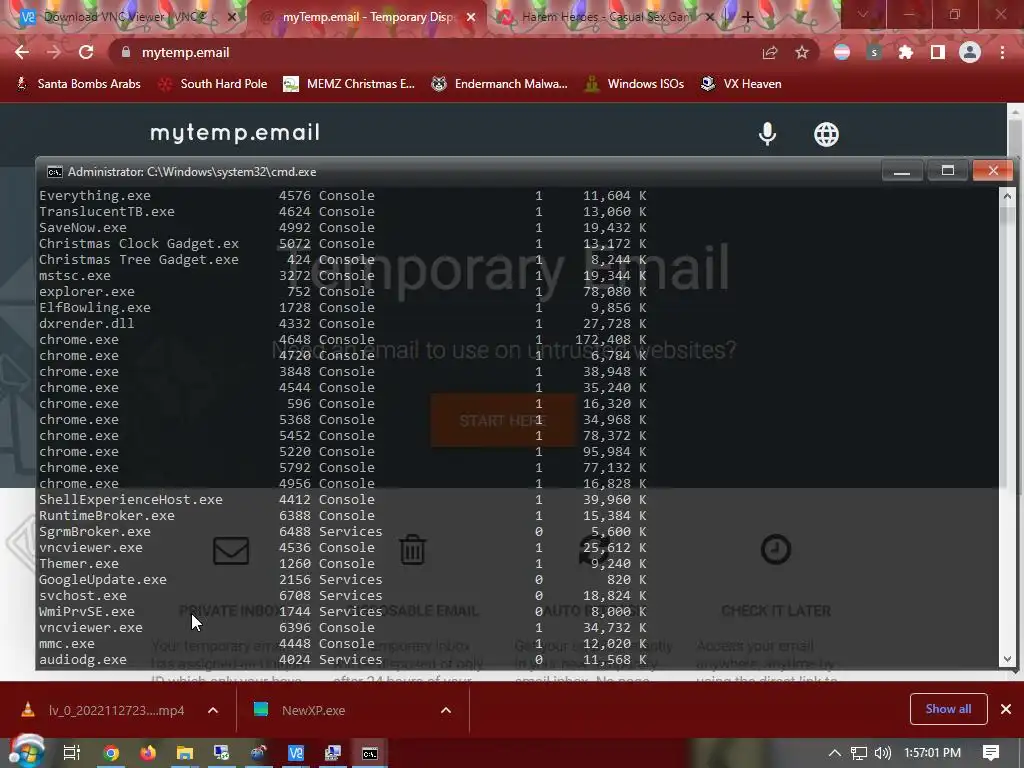Image resolution: width=1024 pixels, height=768 pixels.
Task: Expand options for the NewXP.exe download
Action: click(446, 710)
